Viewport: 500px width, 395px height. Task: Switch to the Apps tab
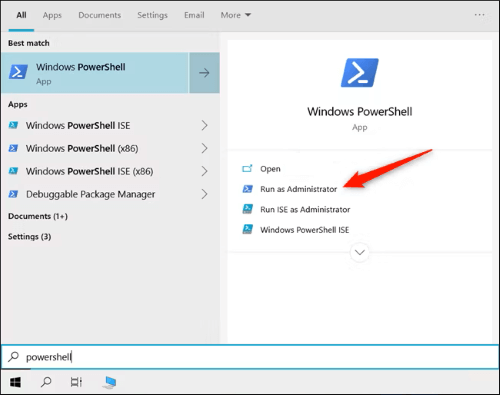(x=52, y=15)
